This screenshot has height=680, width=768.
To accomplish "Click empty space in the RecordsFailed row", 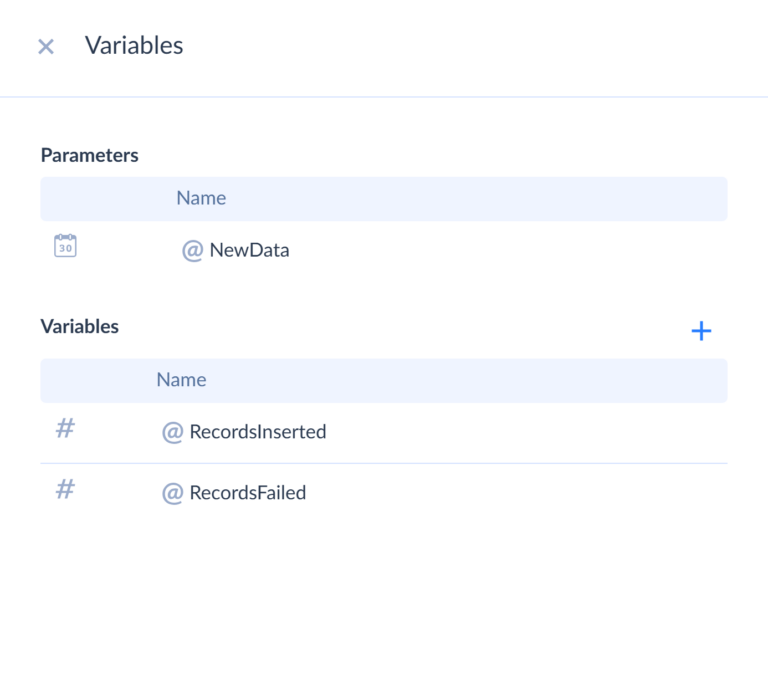I will 520,493.
